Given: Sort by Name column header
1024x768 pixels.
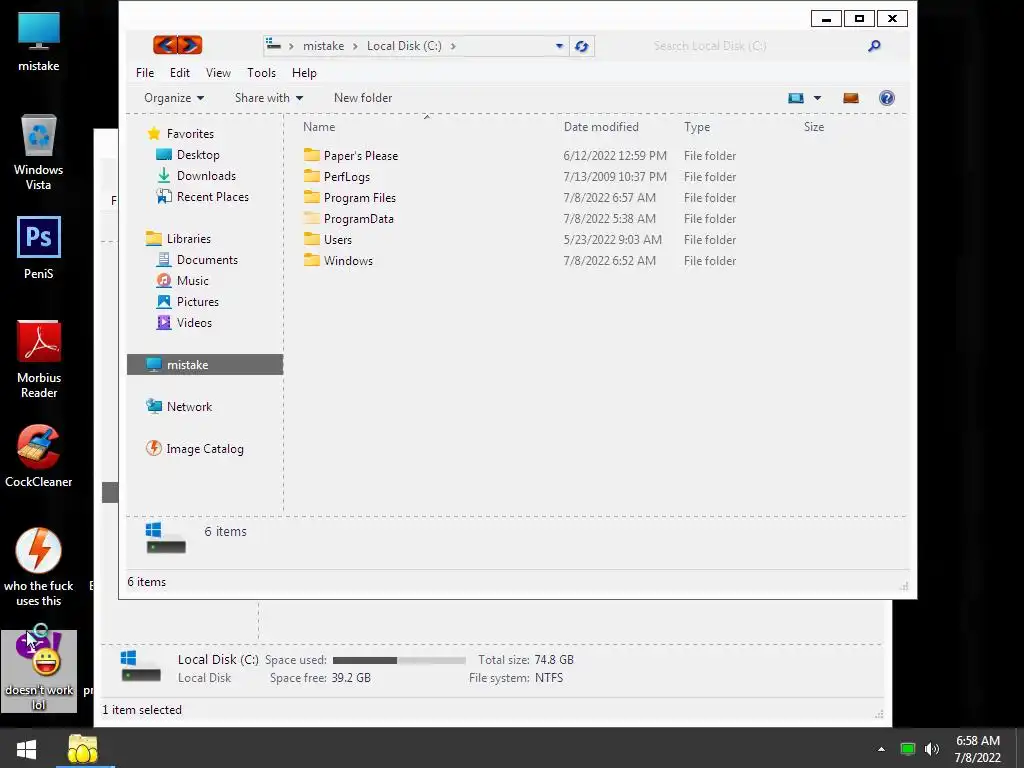Looking at the screenshot, I should 319,127.
